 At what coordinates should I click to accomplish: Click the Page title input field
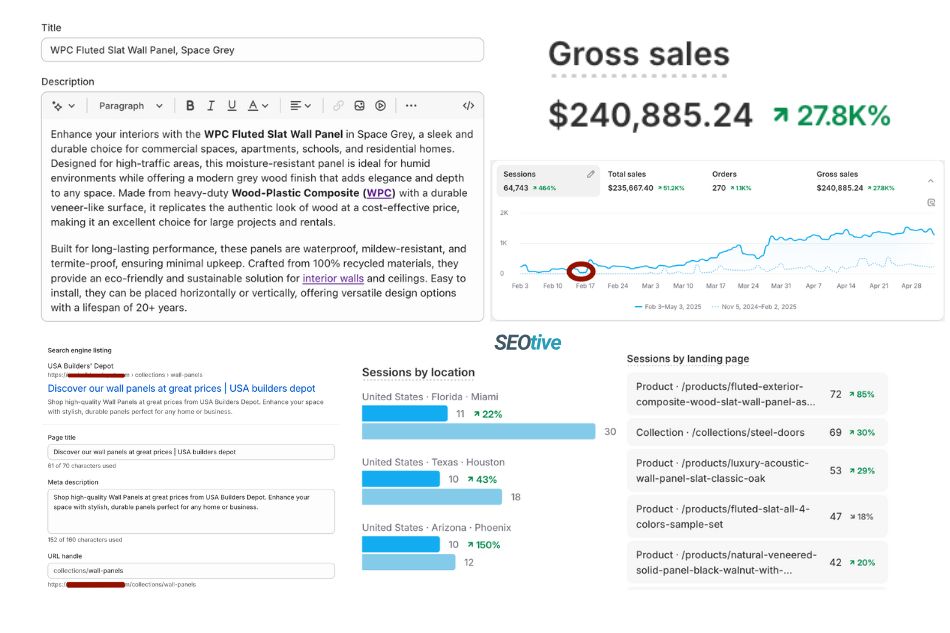pos(191,452)
